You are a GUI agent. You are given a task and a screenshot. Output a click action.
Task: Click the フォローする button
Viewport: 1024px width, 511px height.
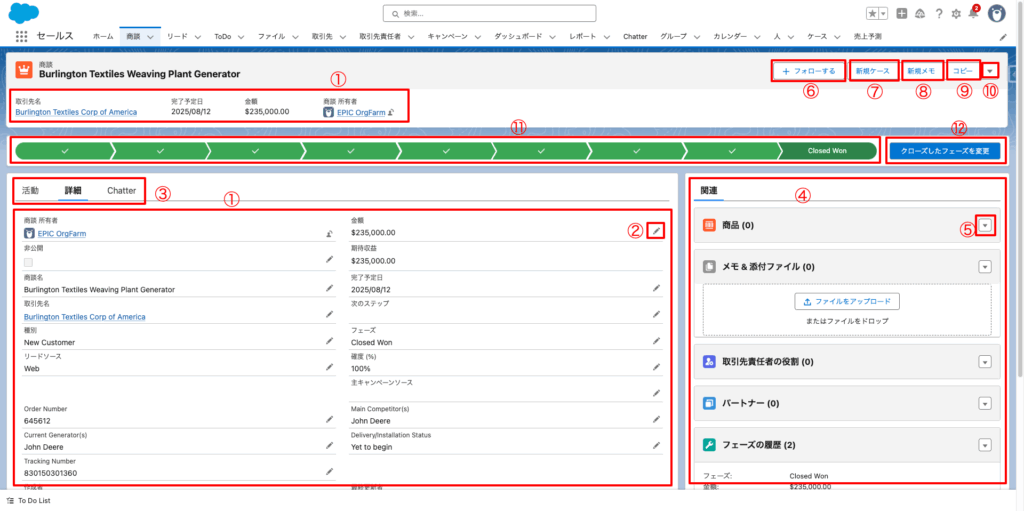coord(808,71)
